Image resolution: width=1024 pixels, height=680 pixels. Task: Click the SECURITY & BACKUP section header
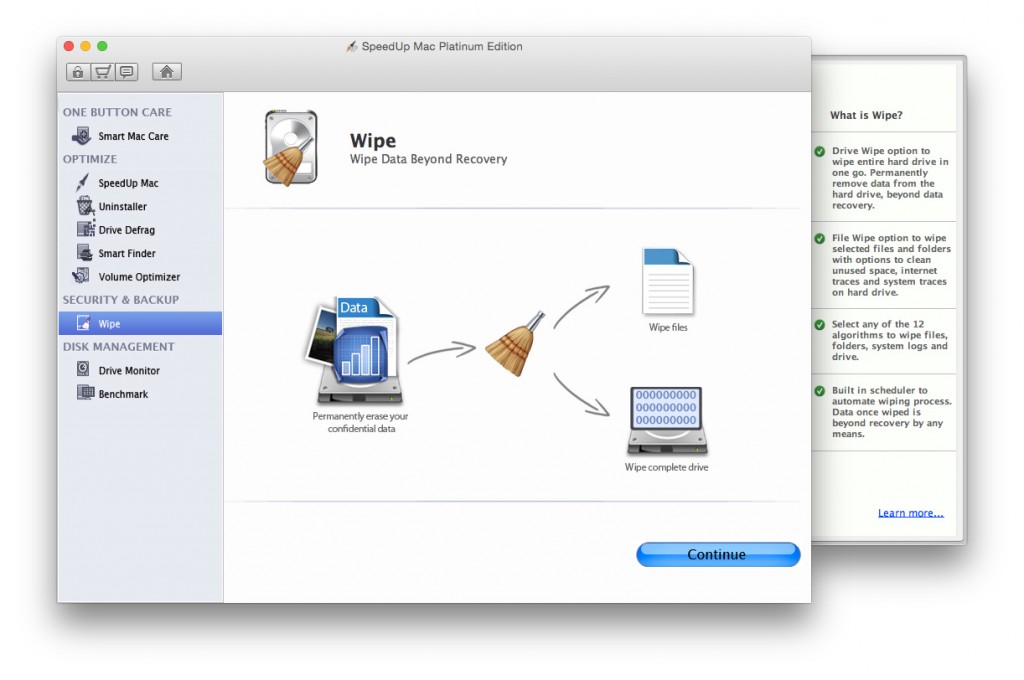coord(121,300)
